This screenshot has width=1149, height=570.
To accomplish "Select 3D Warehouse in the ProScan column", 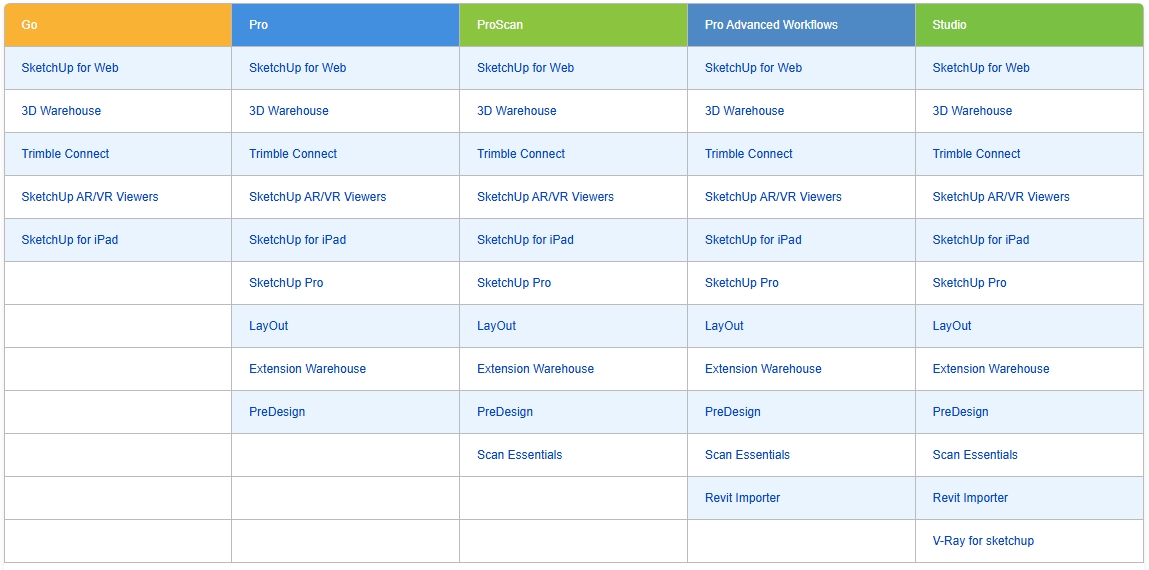I will [516, 111].
